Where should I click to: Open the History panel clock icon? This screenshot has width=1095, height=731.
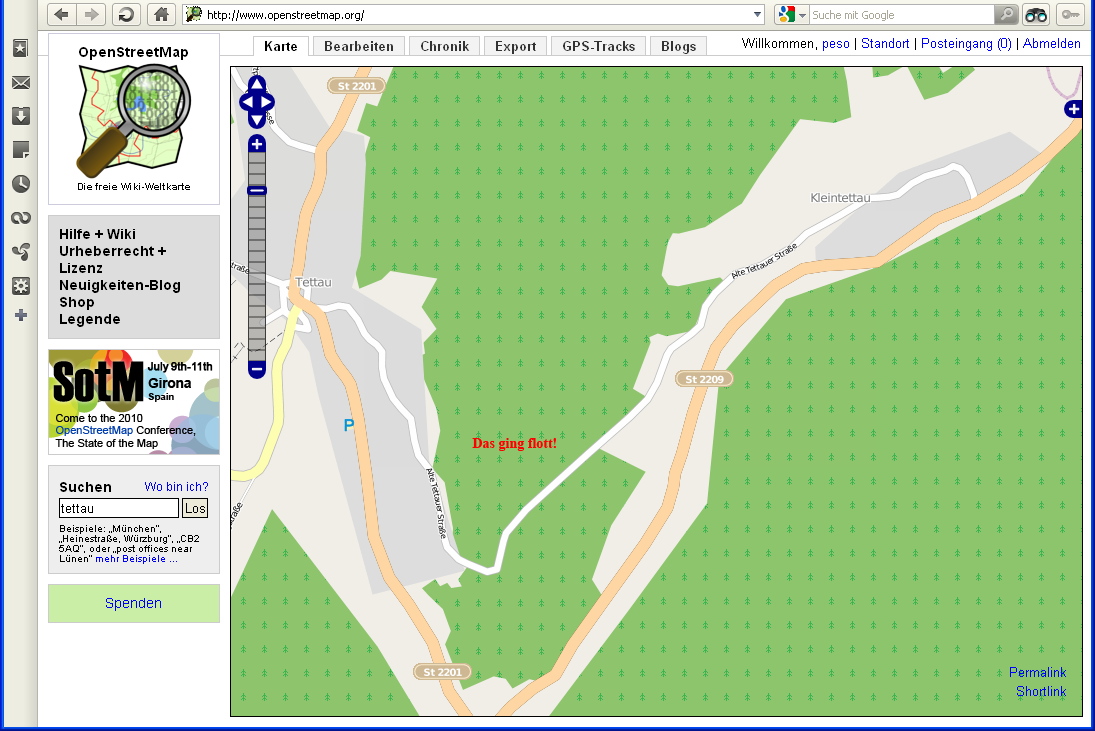coord(20,184)
